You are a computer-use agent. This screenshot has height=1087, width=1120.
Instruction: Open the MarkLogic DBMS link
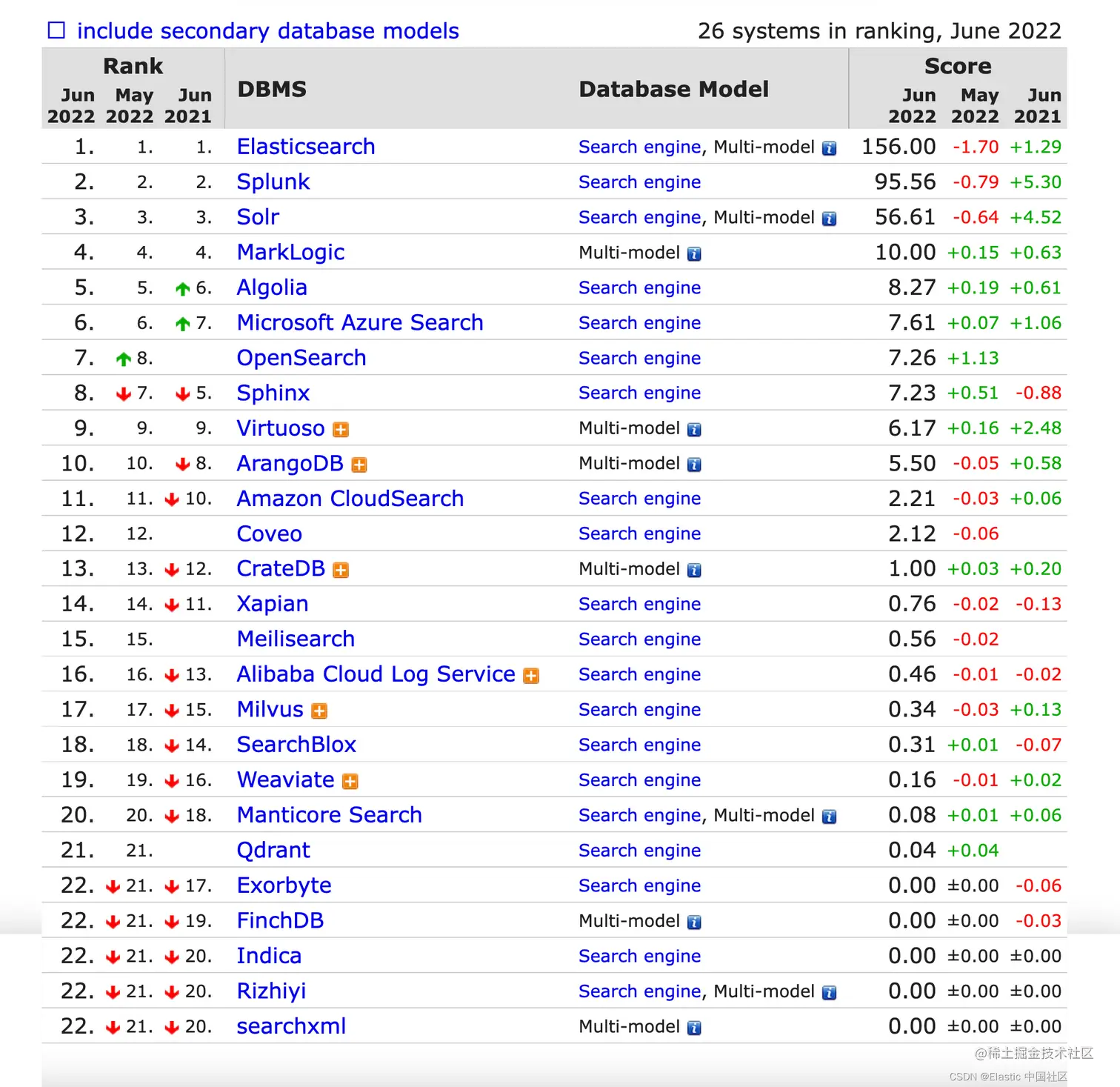(290, 253)
